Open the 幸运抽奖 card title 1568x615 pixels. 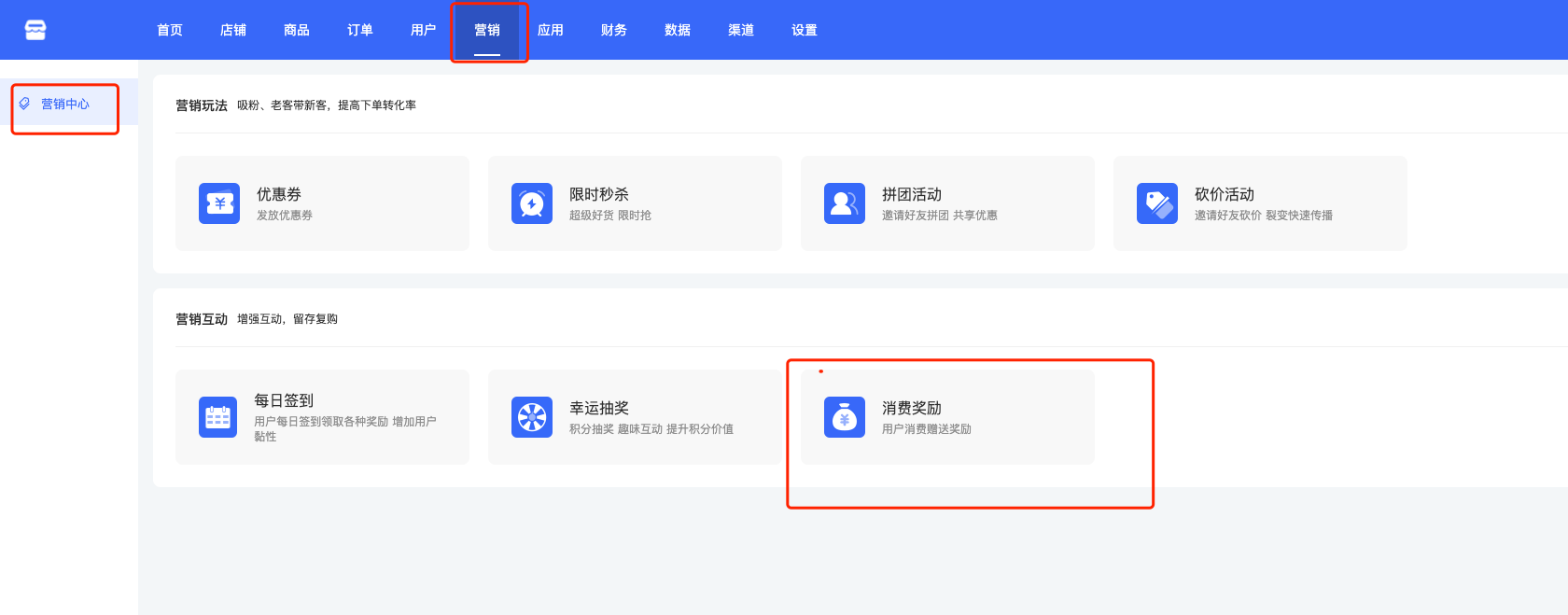coord(599,408)
